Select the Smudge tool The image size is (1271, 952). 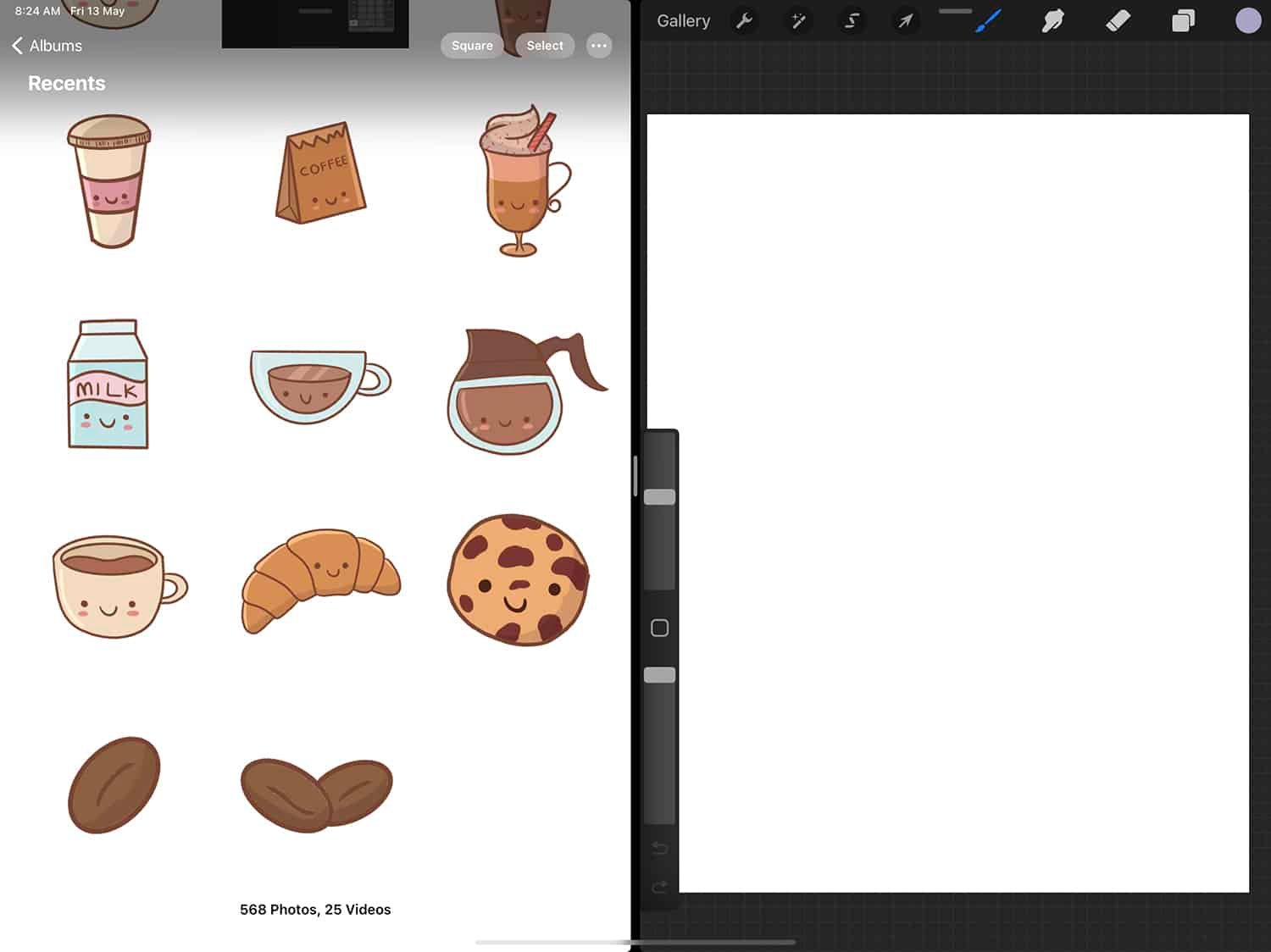point(1053,20)
